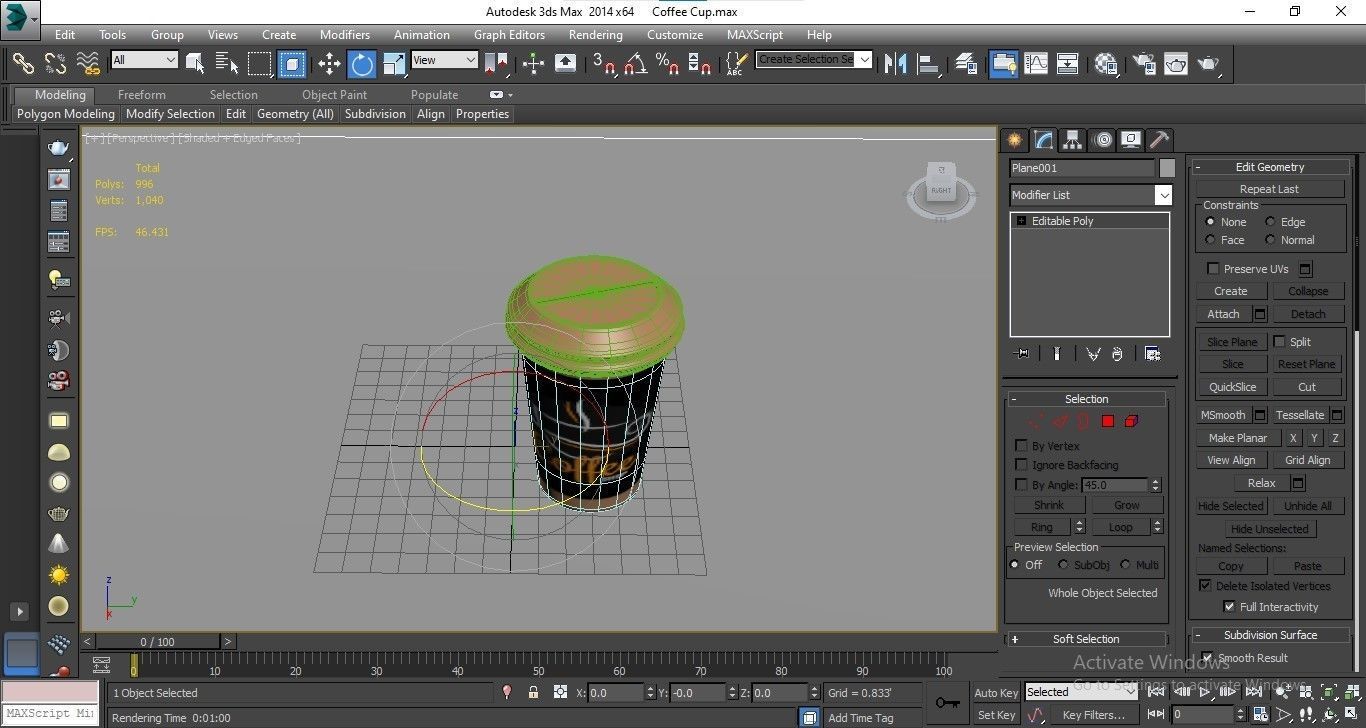
Task: Open Select by Name list
Action: pyautogui.click(x=227, y=64)
